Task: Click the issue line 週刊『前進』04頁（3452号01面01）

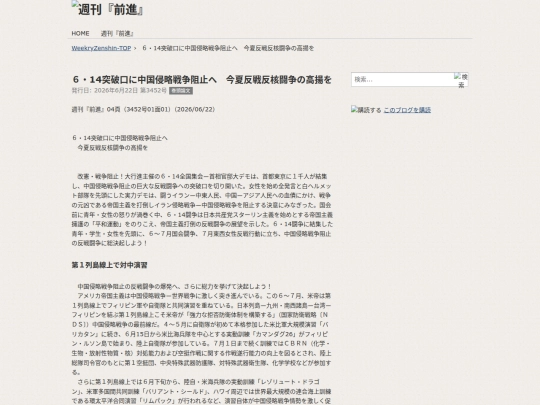Action: coord(143,110)
